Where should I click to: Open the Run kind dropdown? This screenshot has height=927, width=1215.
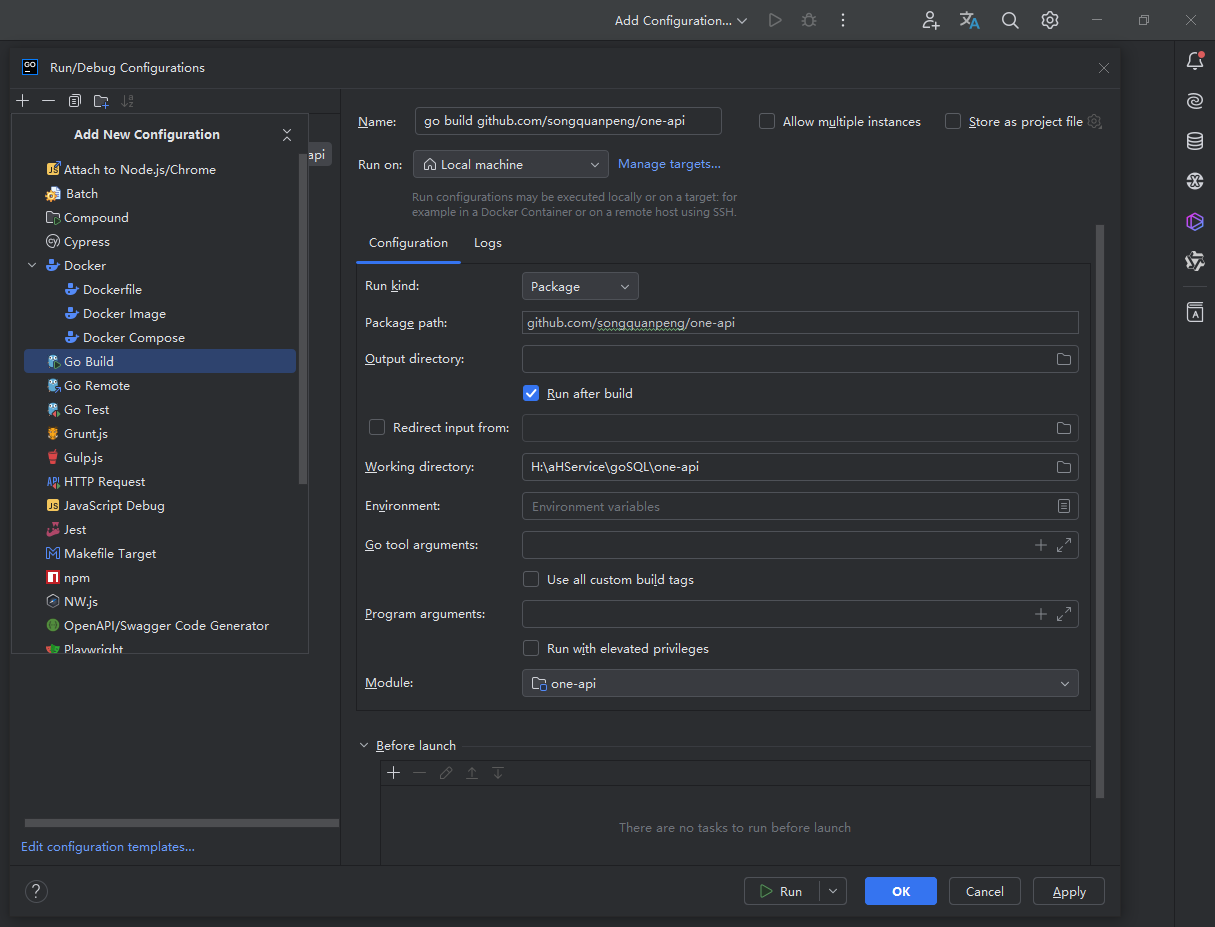click(x=580, y=287)
